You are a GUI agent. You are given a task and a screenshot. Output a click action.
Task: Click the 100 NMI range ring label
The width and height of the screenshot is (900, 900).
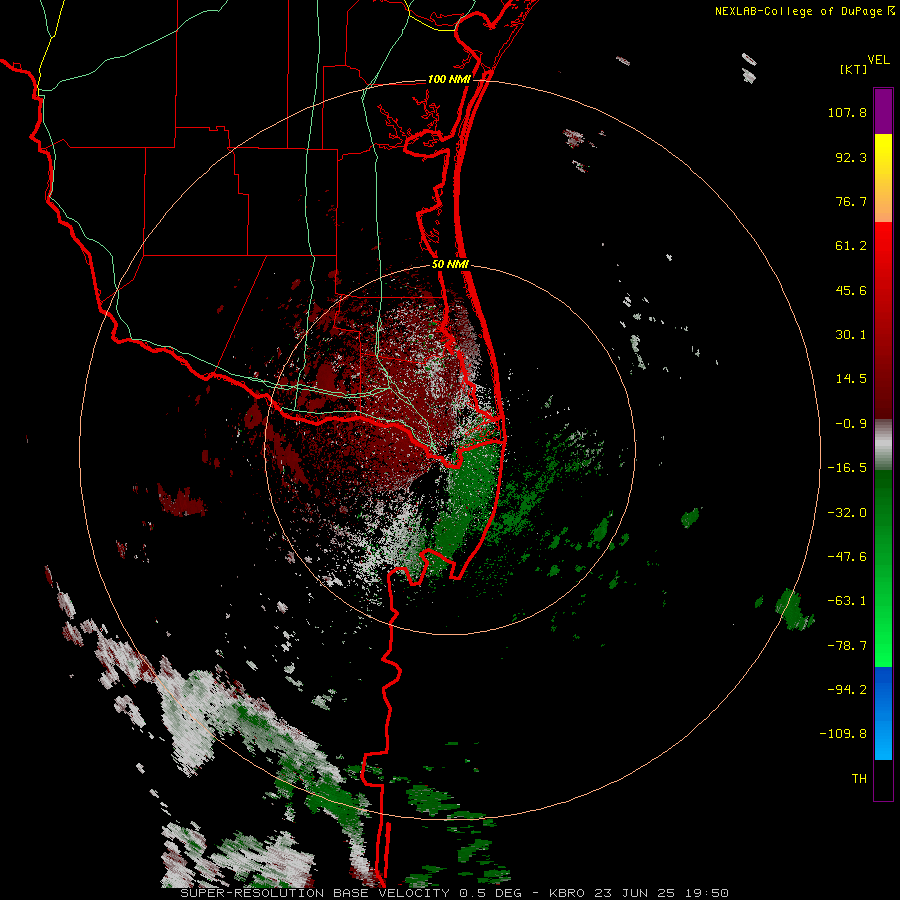pos(449,79)
